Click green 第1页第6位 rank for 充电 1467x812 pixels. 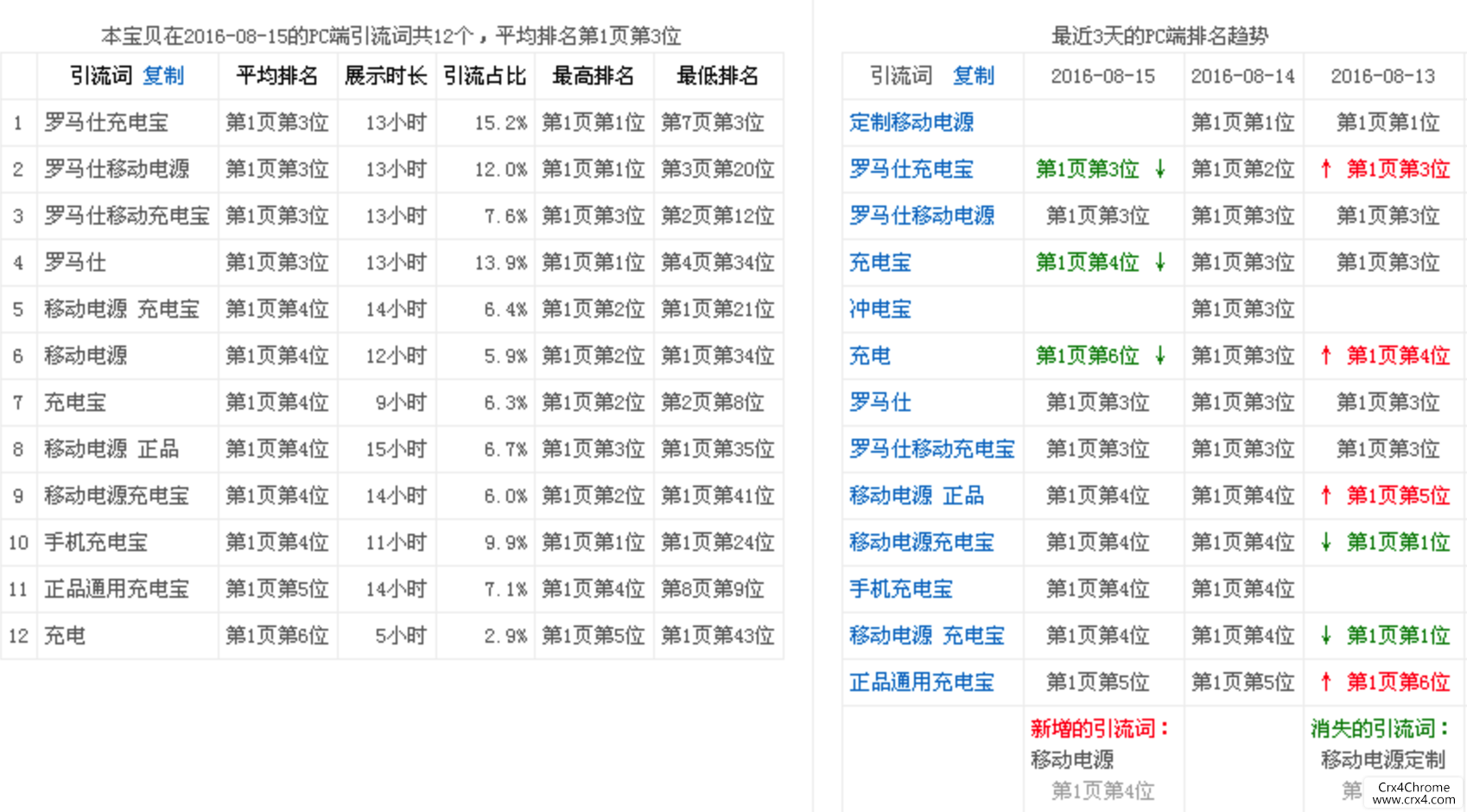point(1087,356)
